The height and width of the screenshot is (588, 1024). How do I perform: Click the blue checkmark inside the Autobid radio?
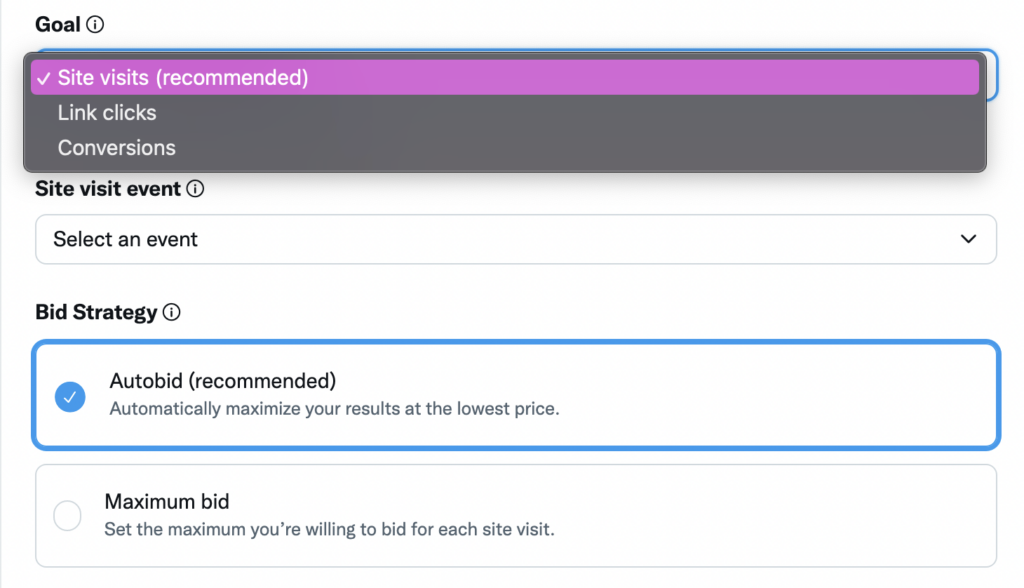point(69,397)
